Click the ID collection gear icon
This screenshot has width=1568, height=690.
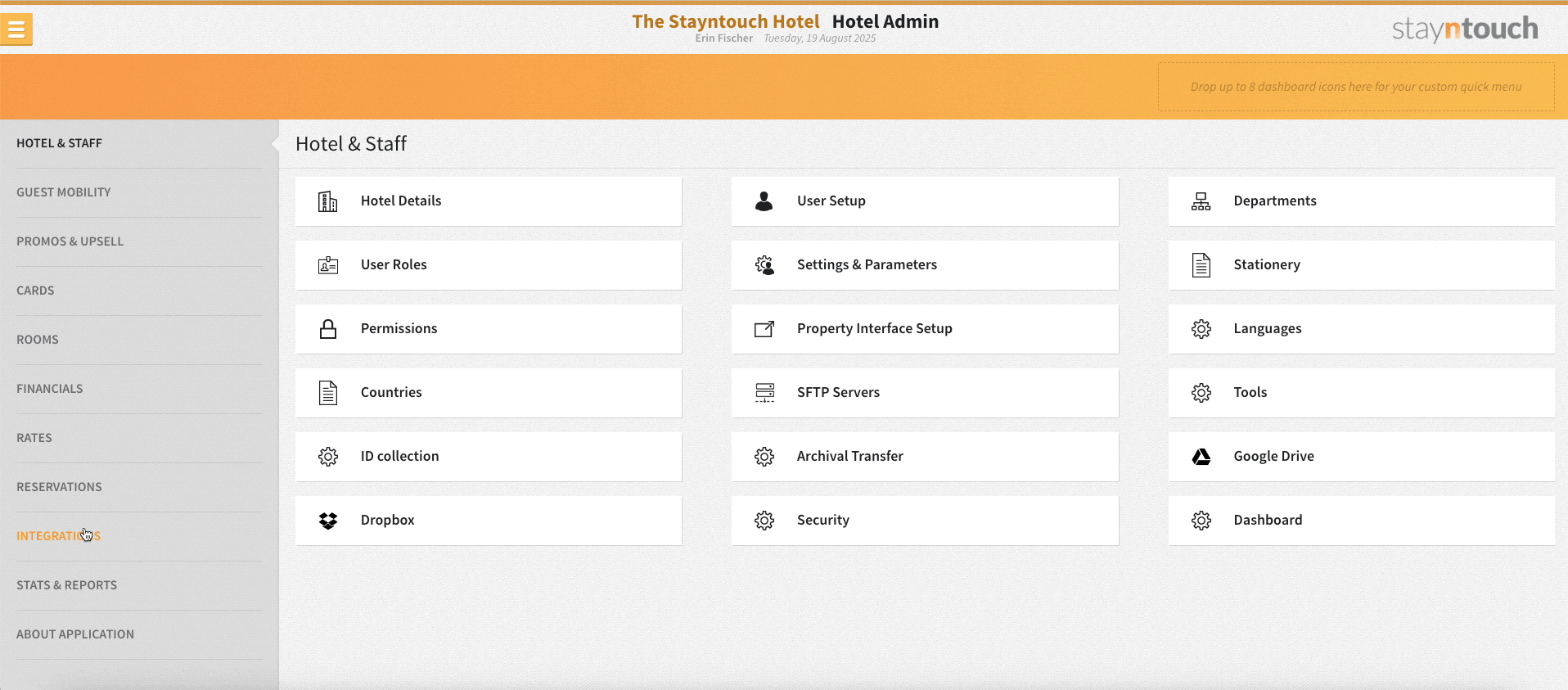(328, 457)
